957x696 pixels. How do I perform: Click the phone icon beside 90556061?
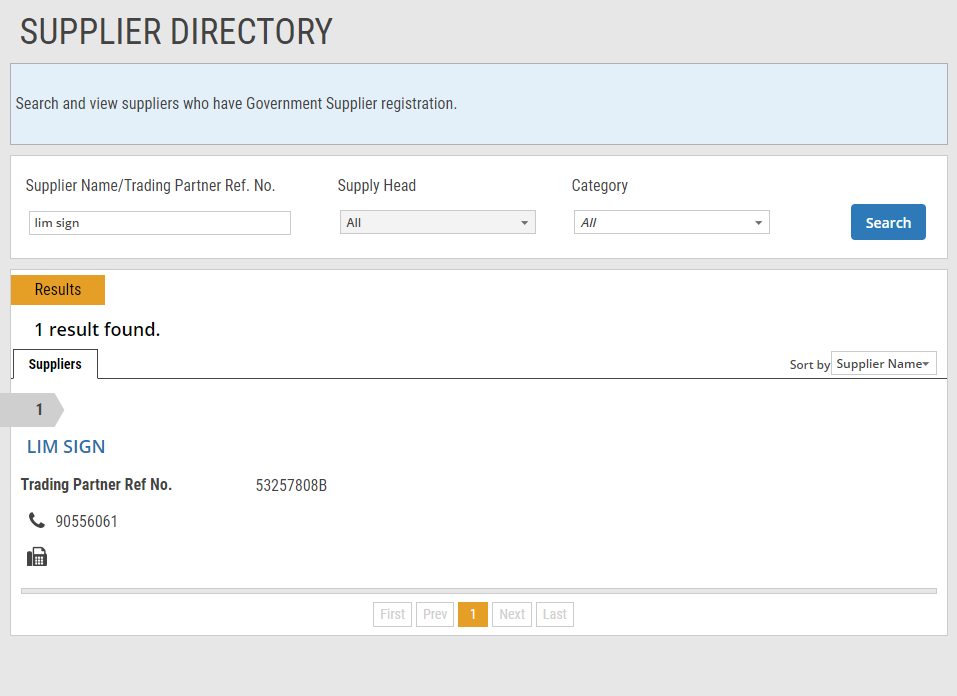(x=37, y=520)
